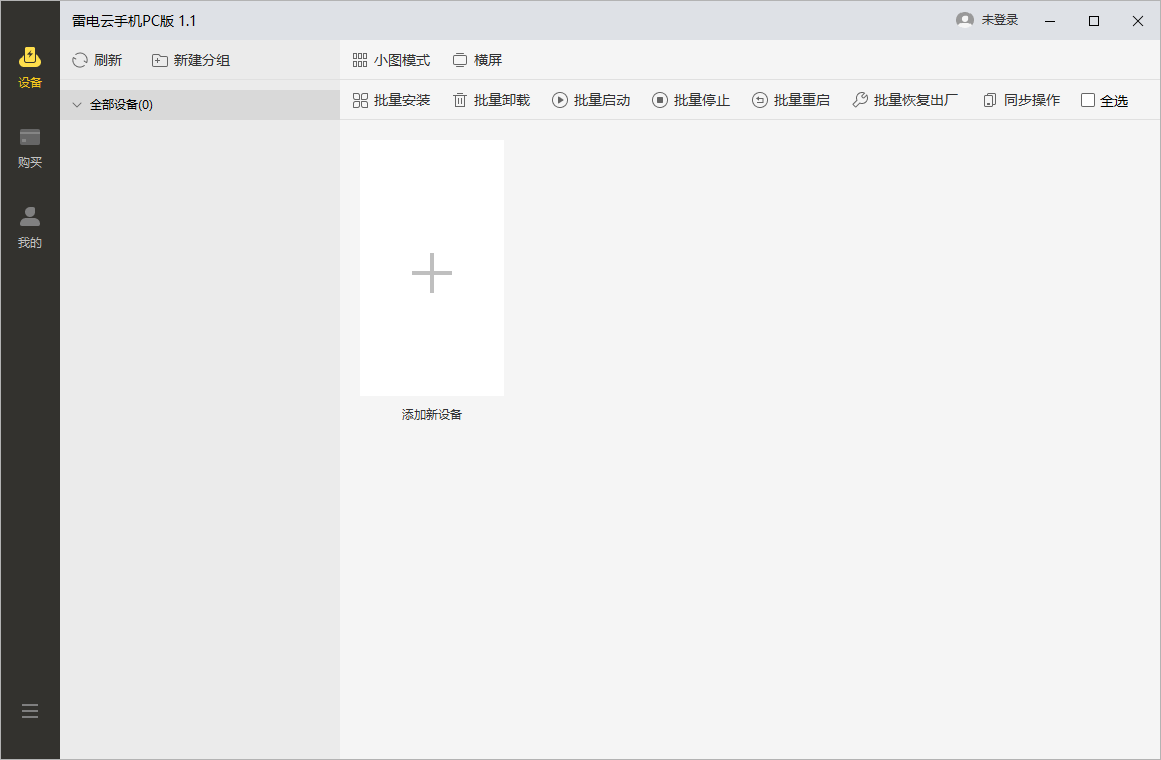Switch to 小图模式 small thumbnail mode
This screenshot has height=760, width=1161.
[392, 60]
